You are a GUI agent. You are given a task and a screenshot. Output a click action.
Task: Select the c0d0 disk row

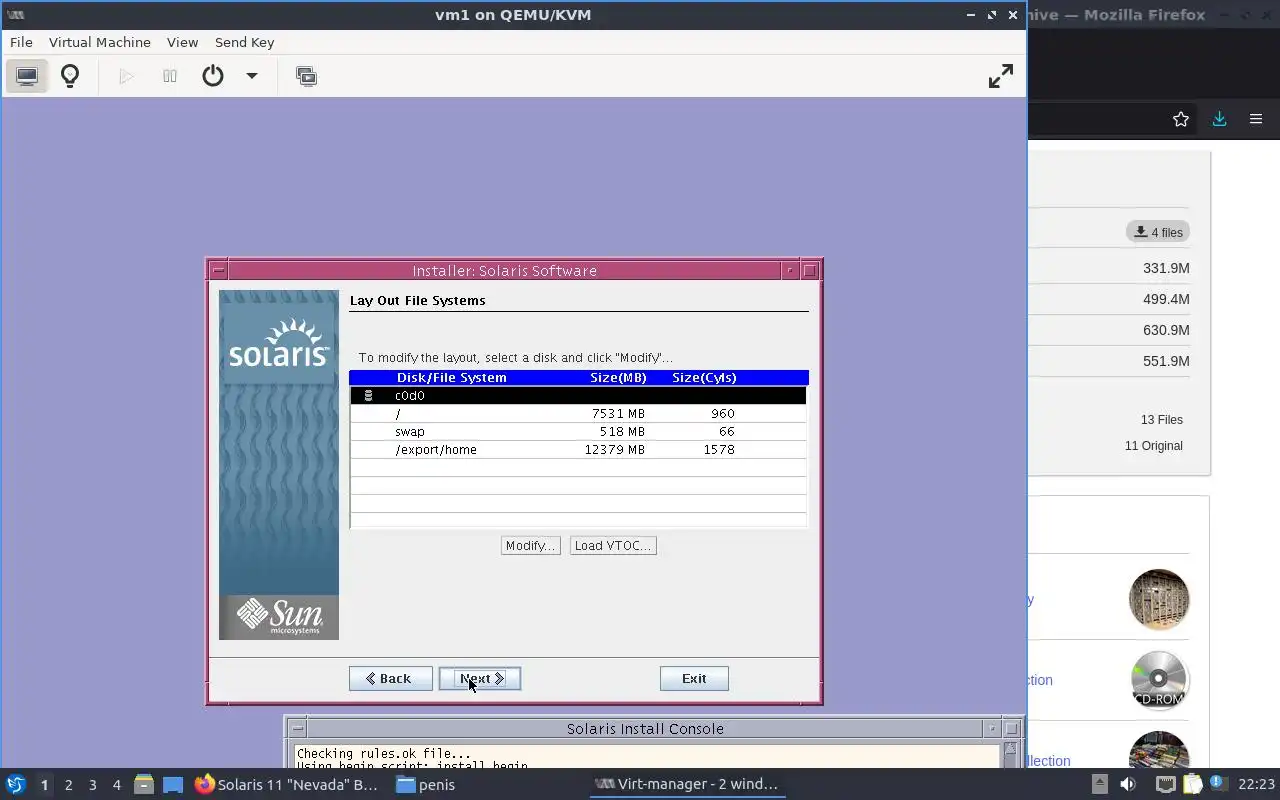pyautogui.click(x=578, y=395)
